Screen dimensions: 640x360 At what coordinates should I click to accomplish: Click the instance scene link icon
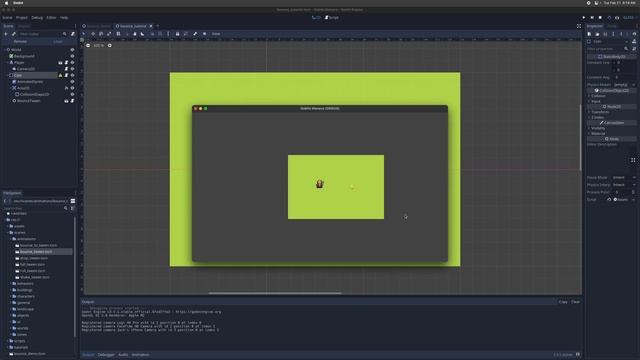[x=13, y=34]
